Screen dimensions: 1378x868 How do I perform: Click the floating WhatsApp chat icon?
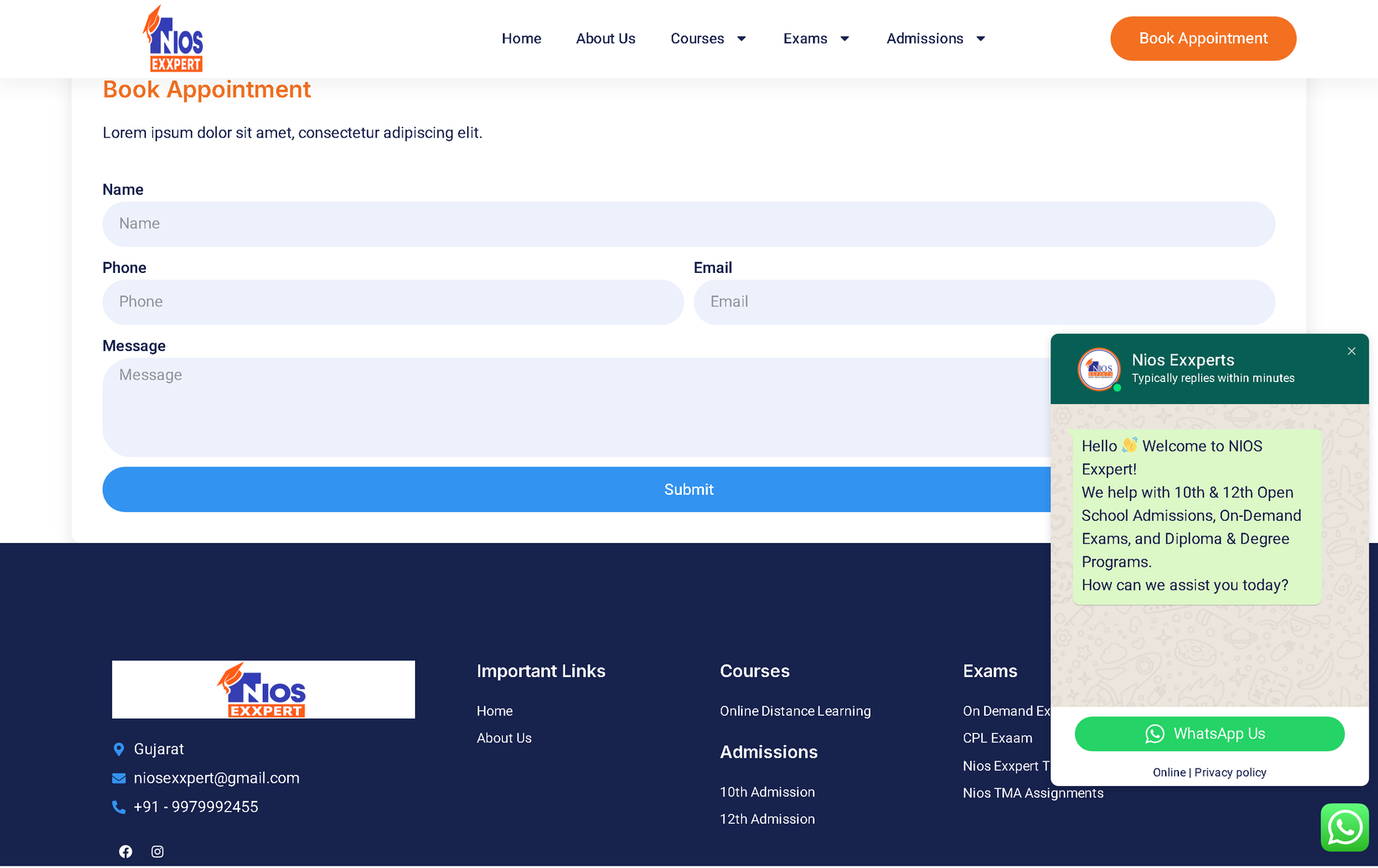1345,828
